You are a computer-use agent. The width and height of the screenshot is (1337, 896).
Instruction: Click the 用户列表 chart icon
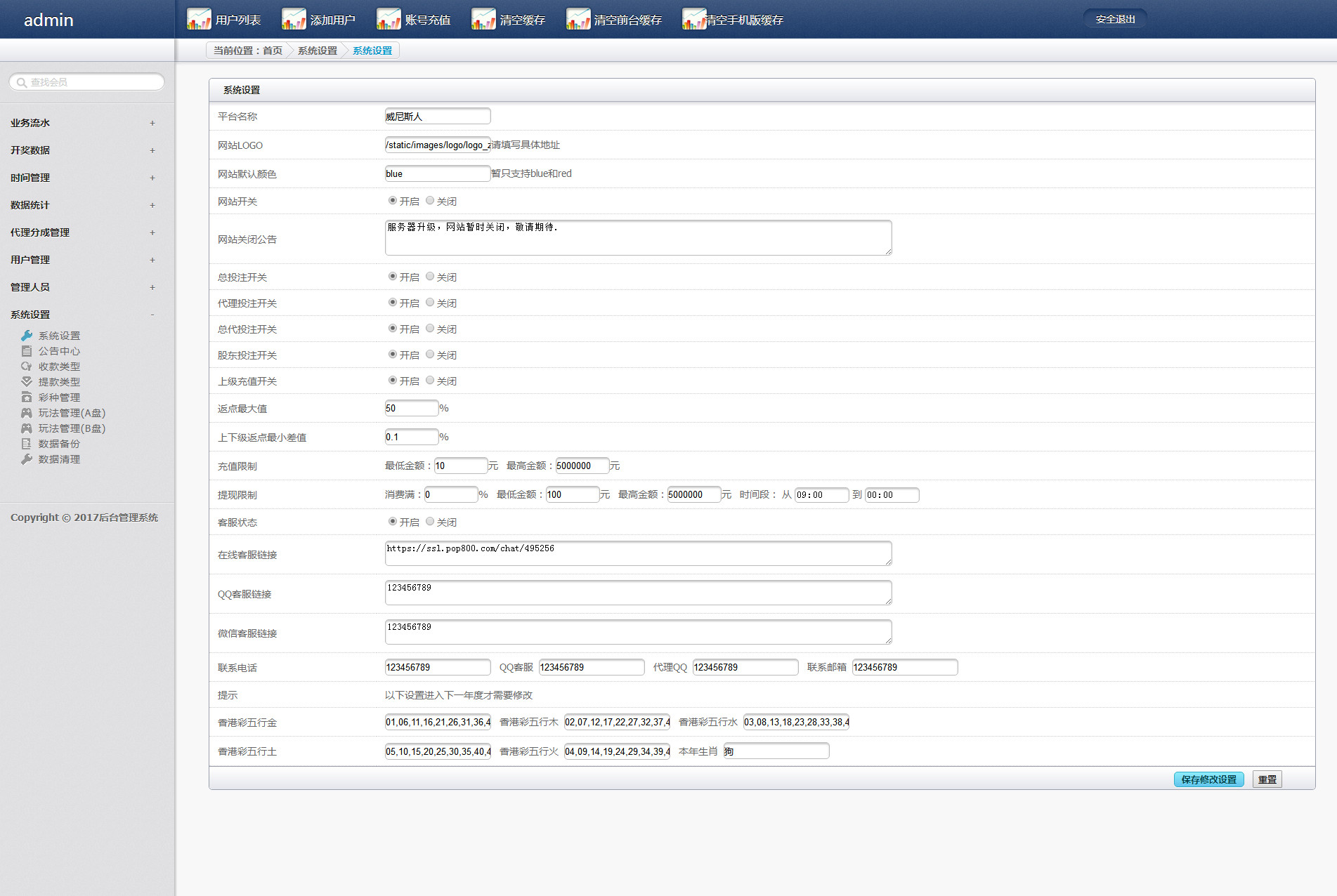(199, 19)
